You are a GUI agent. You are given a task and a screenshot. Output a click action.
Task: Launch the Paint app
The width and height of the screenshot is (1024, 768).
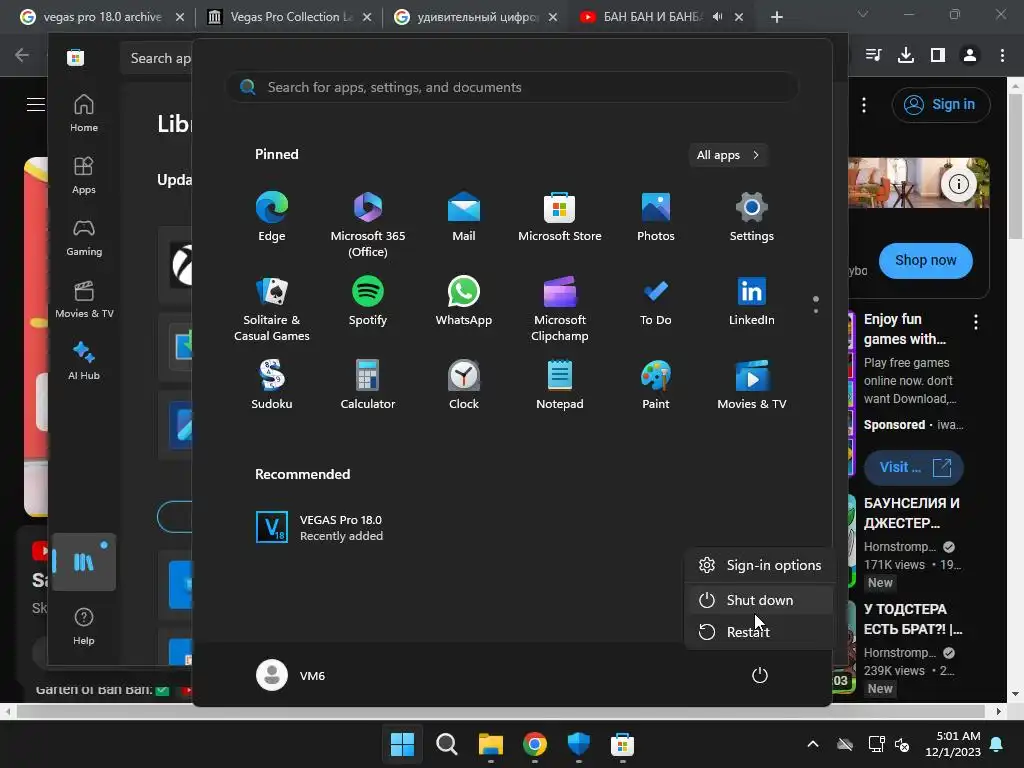tap(656, 385)
